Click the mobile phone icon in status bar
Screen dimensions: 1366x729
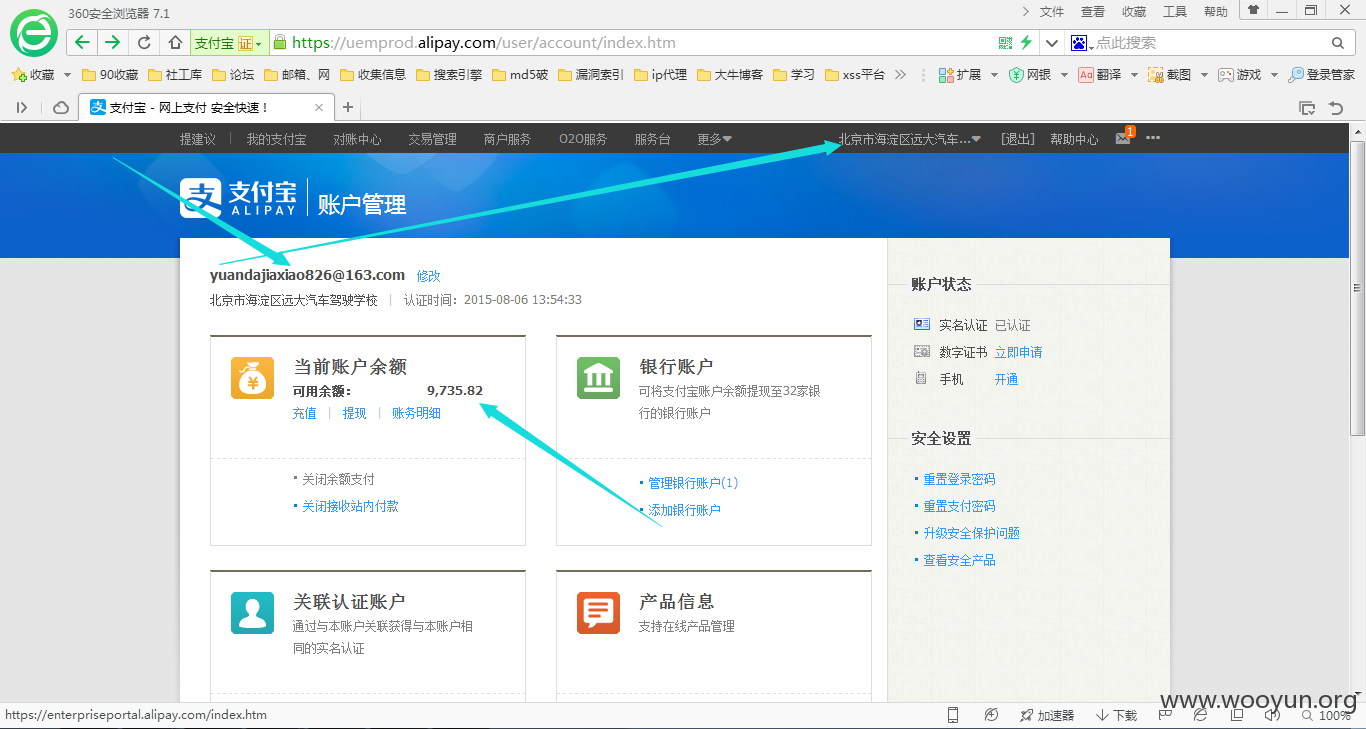pos(953,715)
